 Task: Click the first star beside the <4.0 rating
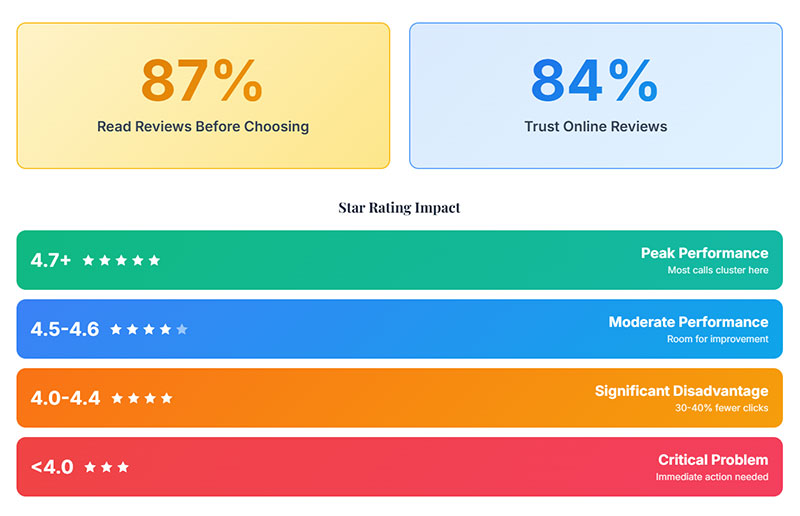[90, 467]
